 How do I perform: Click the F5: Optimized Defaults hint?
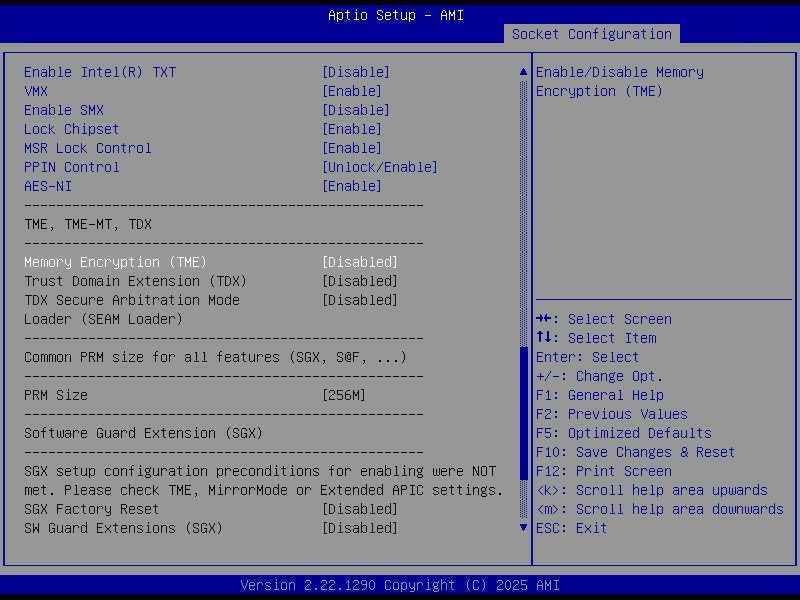click(x=624, y=433)
